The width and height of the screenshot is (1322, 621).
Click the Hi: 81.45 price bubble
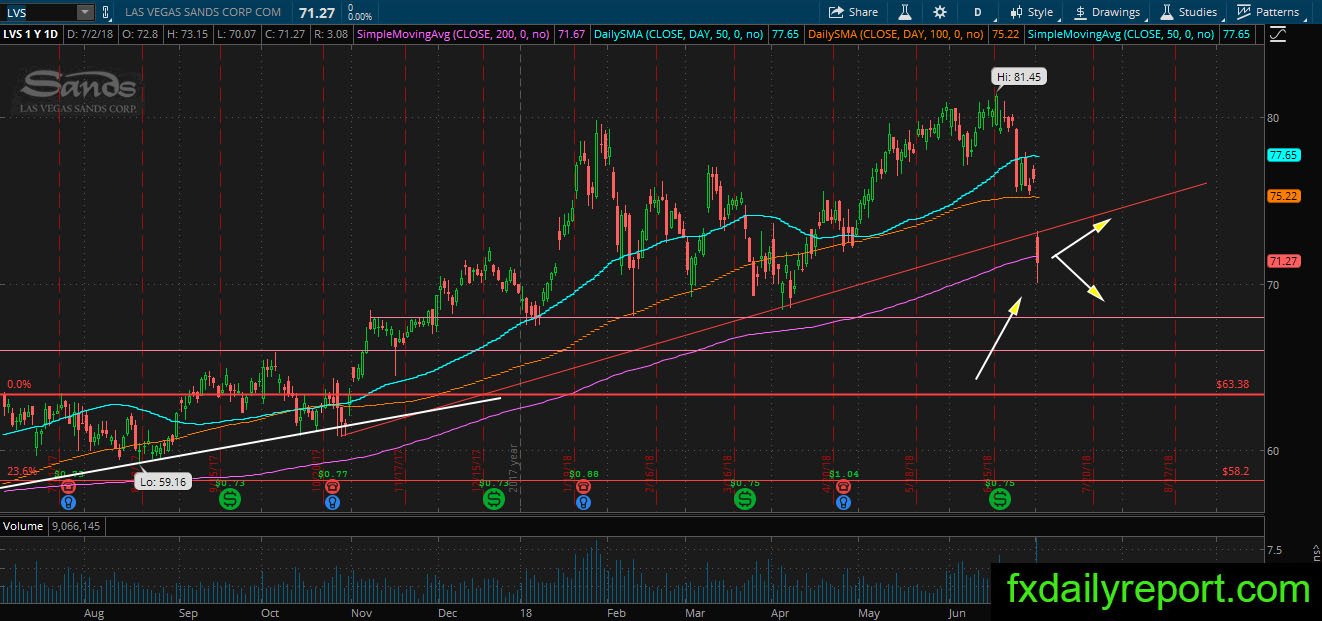point(1018,76)
